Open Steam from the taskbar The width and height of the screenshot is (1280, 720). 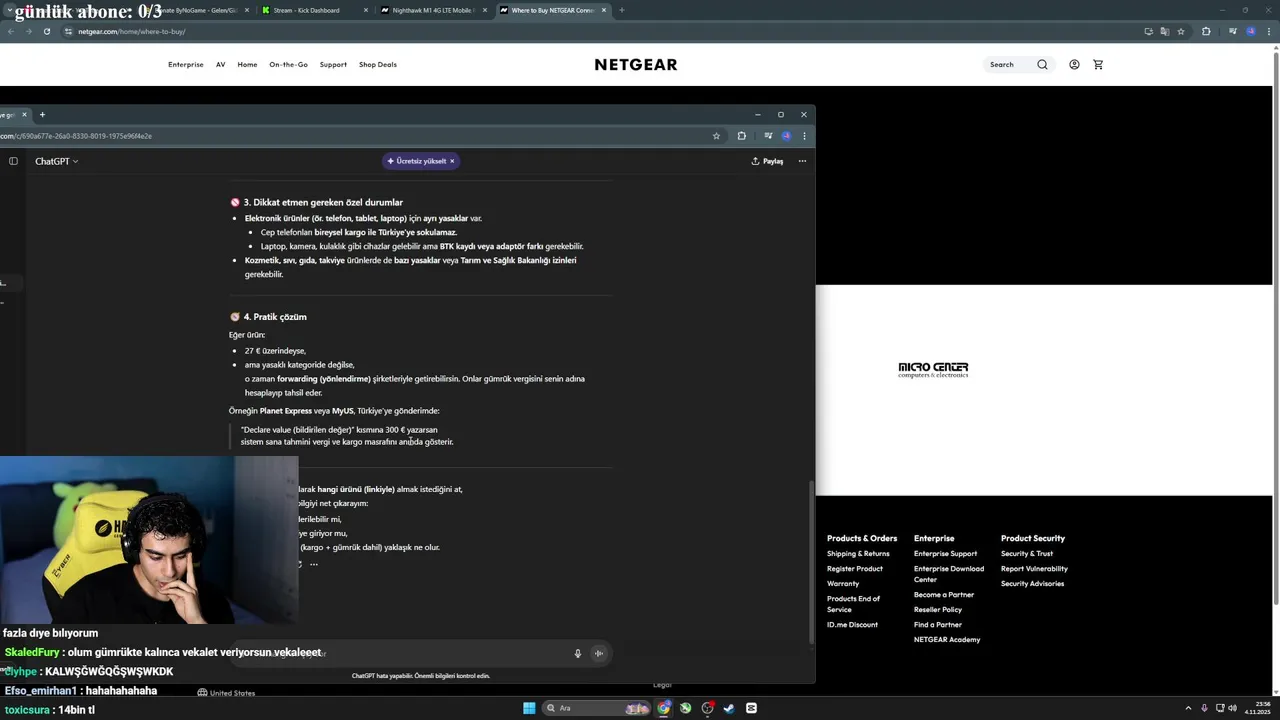point(729,708)
